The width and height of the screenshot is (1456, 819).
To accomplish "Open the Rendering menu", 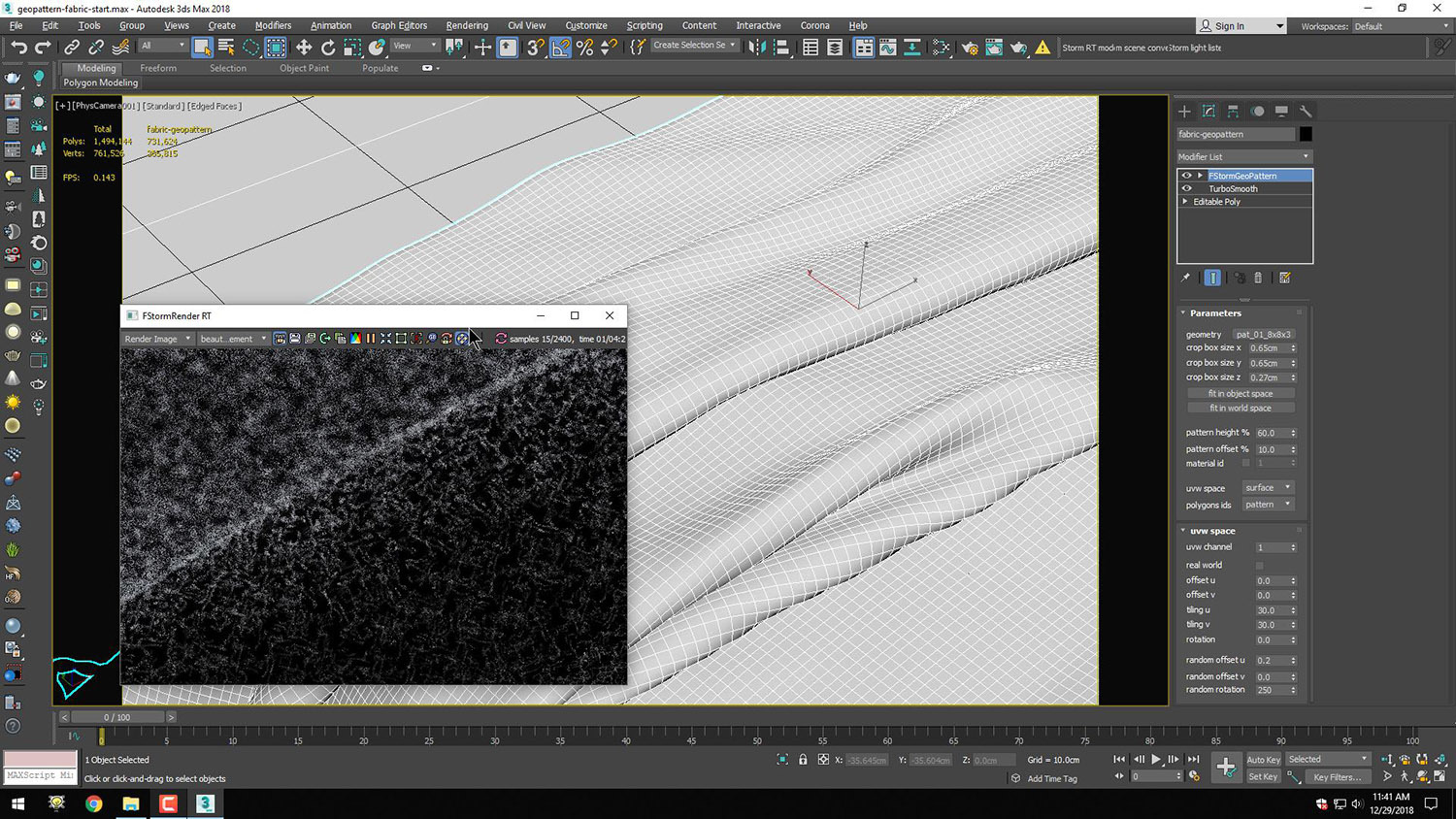I will point(467,25).
